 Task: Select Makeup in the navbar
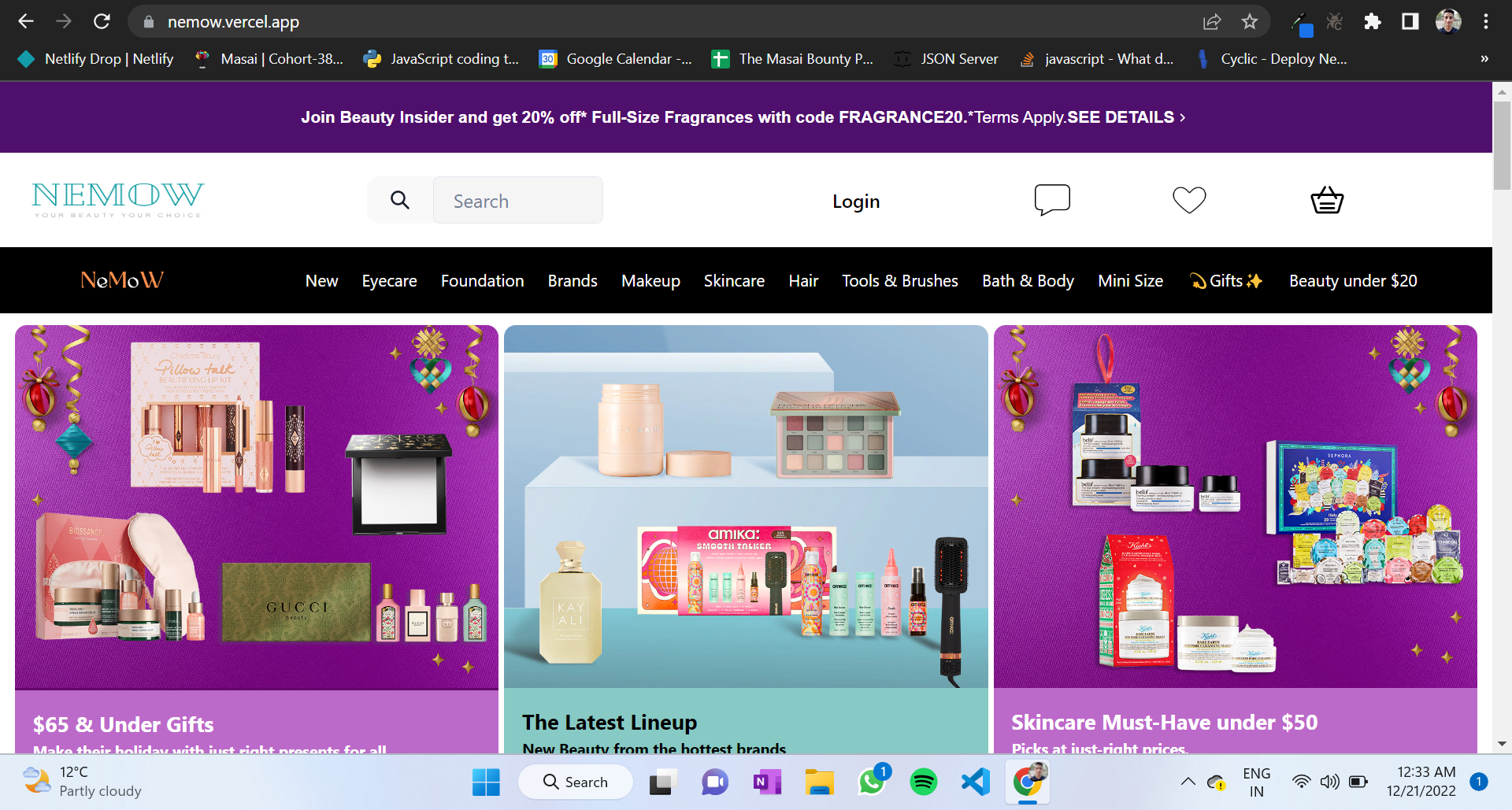coord(650,281)
